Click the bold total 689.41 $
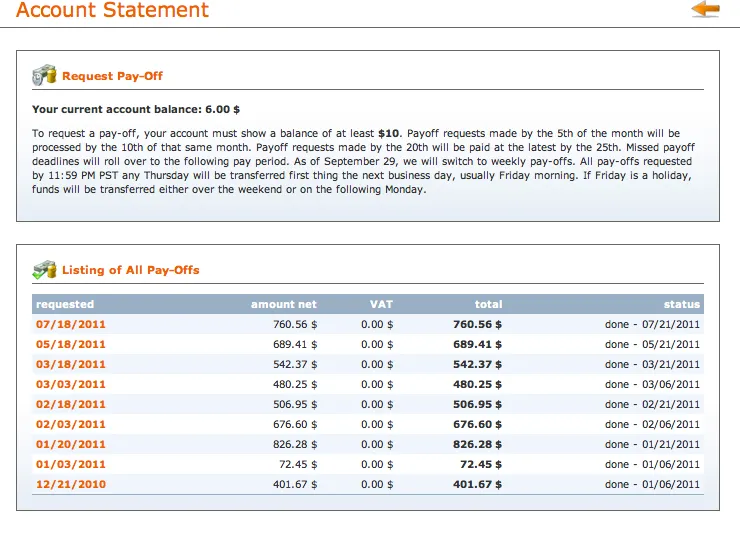 [478, 344]
